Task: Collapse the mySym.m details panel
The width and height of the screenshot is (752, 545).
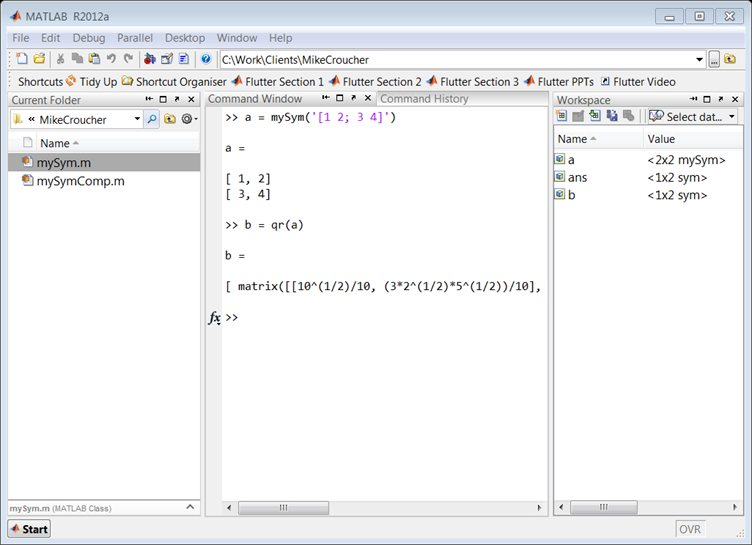Action: (192, 507)
